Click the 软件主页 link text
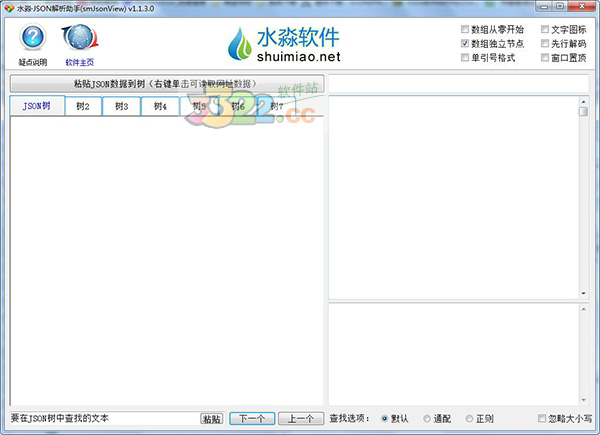The image size is (600, 435). [x=80, y=62]
